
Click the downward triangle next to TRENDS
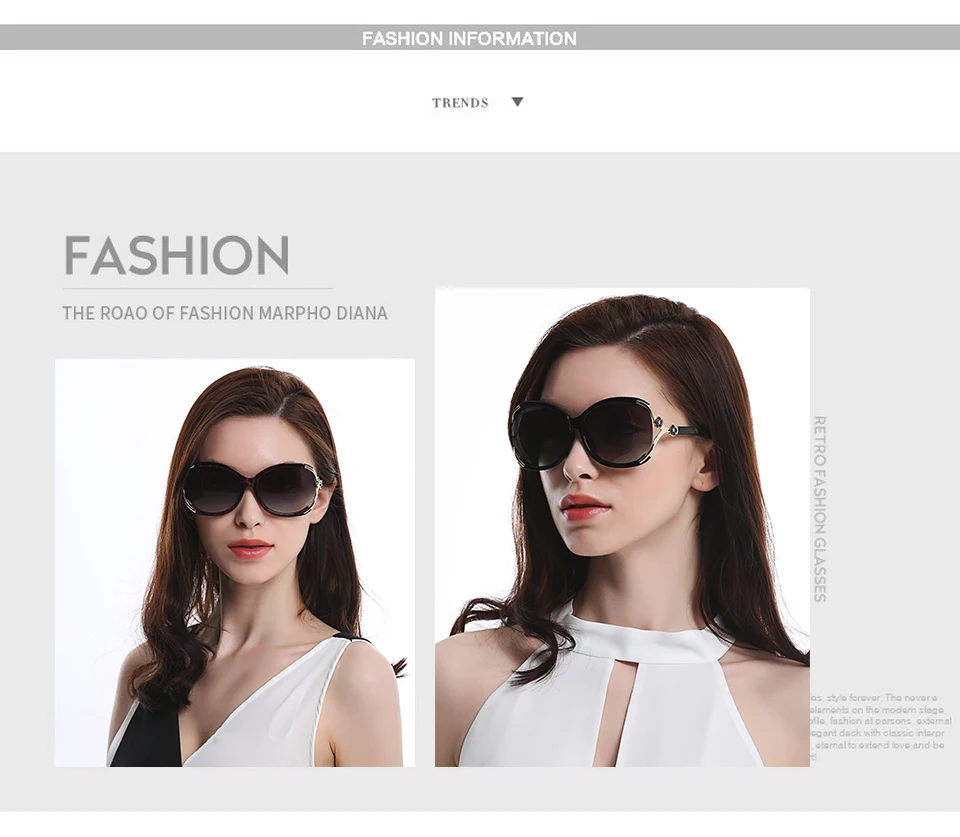517,102
